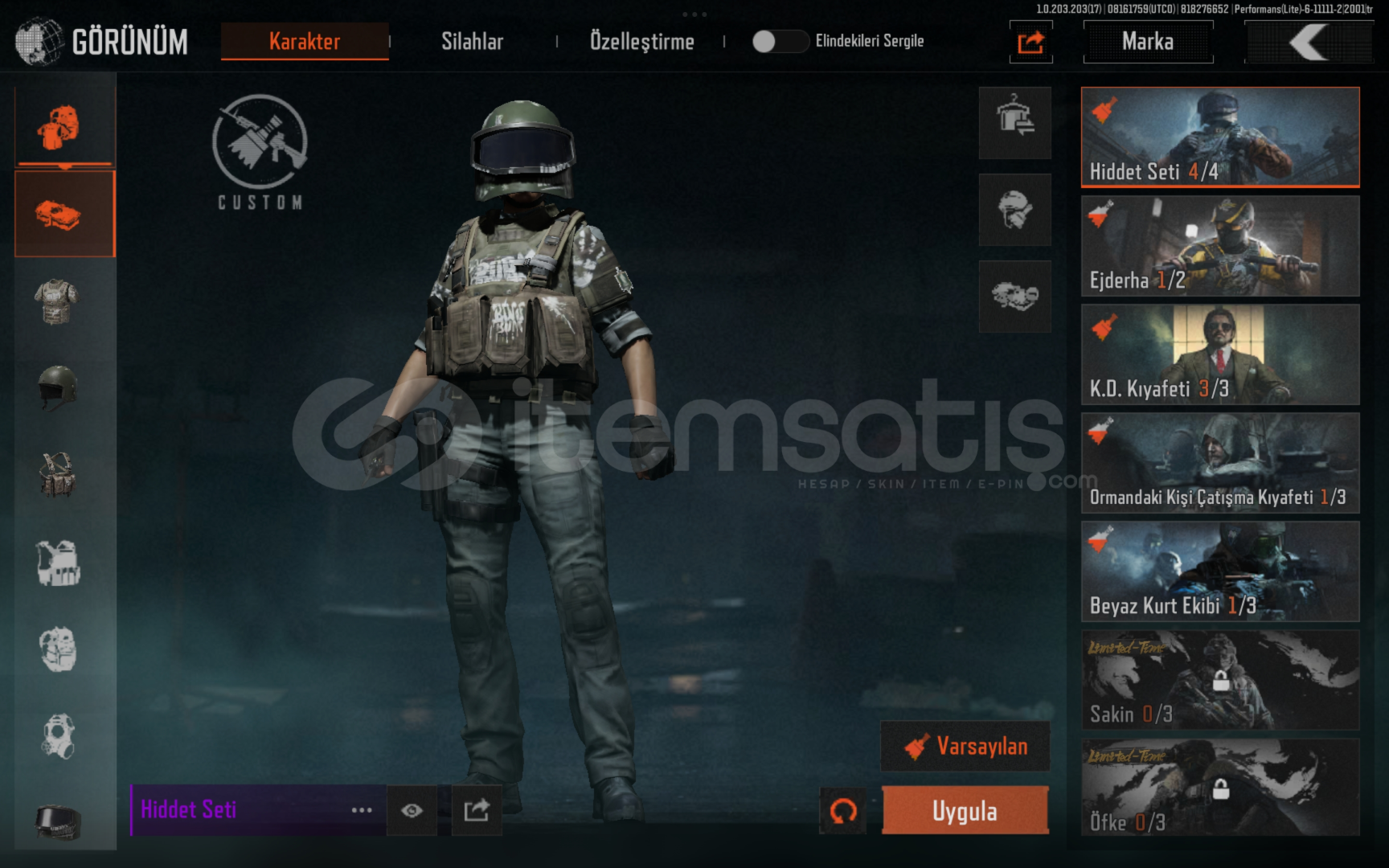Viewport: 1389px width, 868px height.
Task: Click the GÖRÜNÜM globe logo
Action: [x=39, y=41]
